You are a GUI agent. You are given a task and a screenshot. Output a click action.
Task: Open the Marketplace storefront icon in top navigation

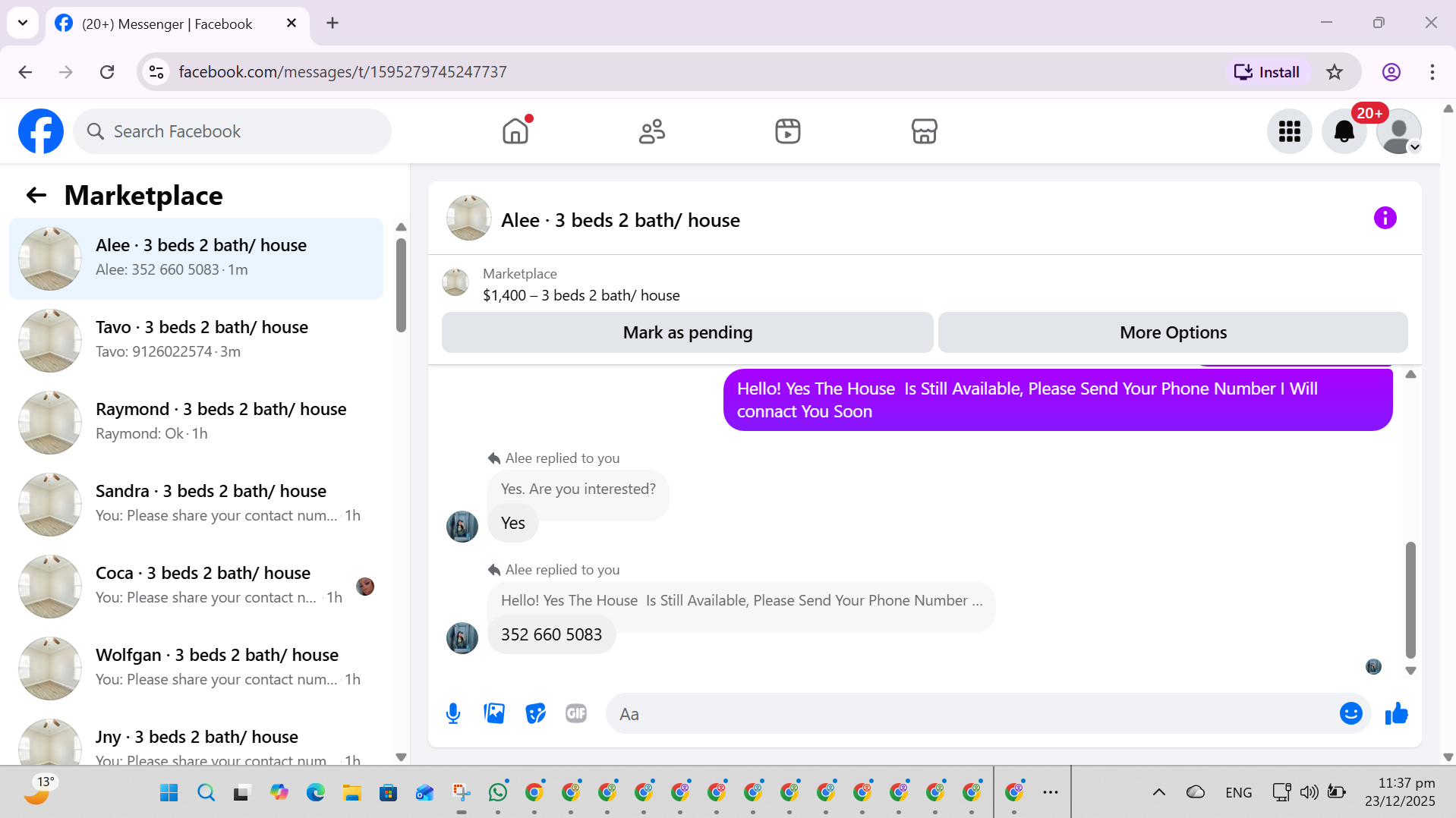(924, 131)
